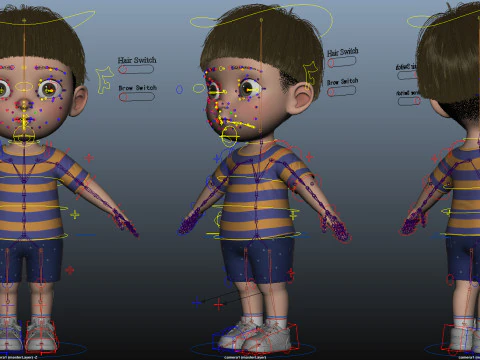
Task: Select the red foot box control in back view
Action: click(457, 337)
